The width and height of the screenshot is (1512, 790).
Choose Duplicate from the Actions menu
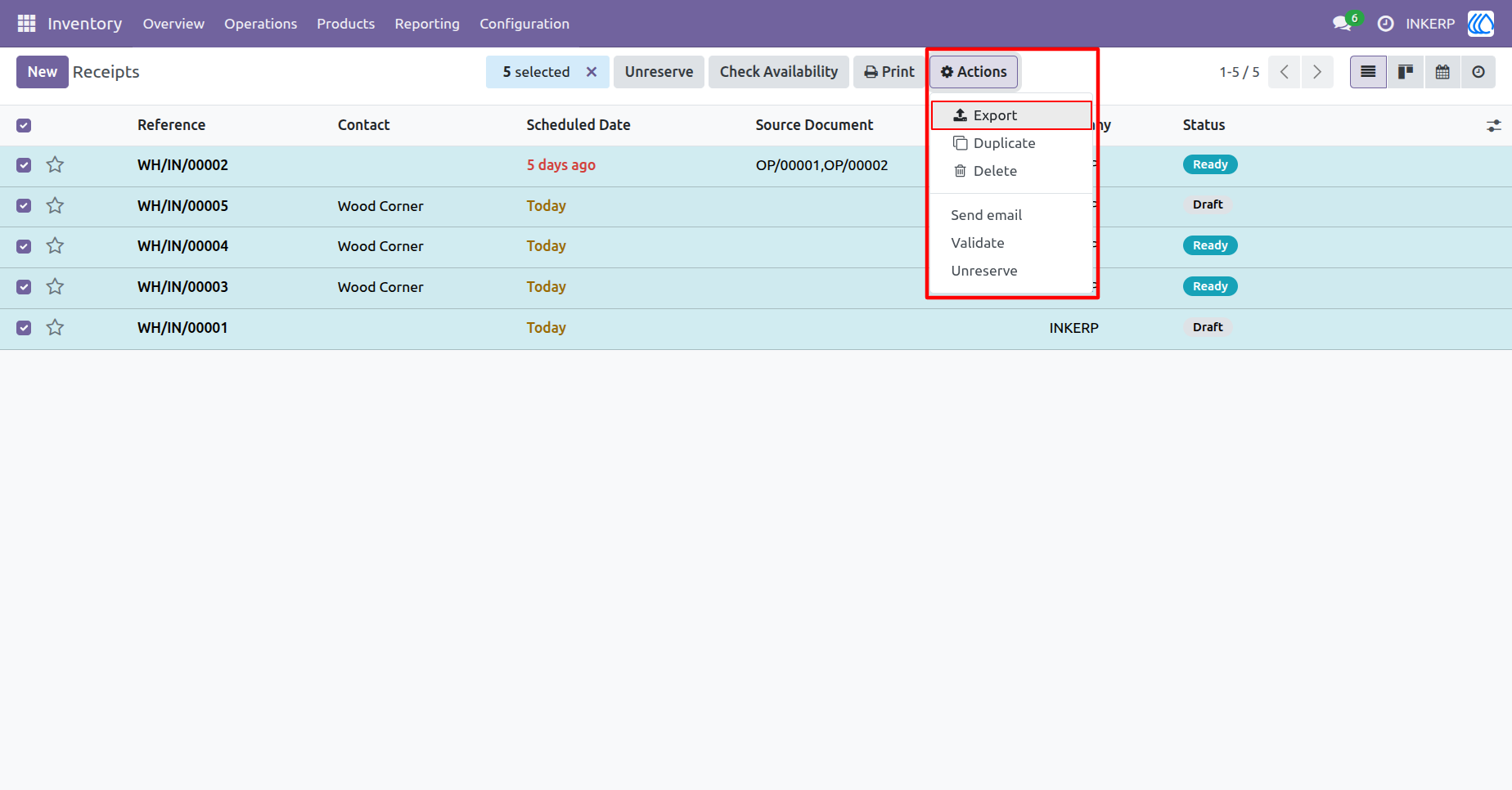1011,143
